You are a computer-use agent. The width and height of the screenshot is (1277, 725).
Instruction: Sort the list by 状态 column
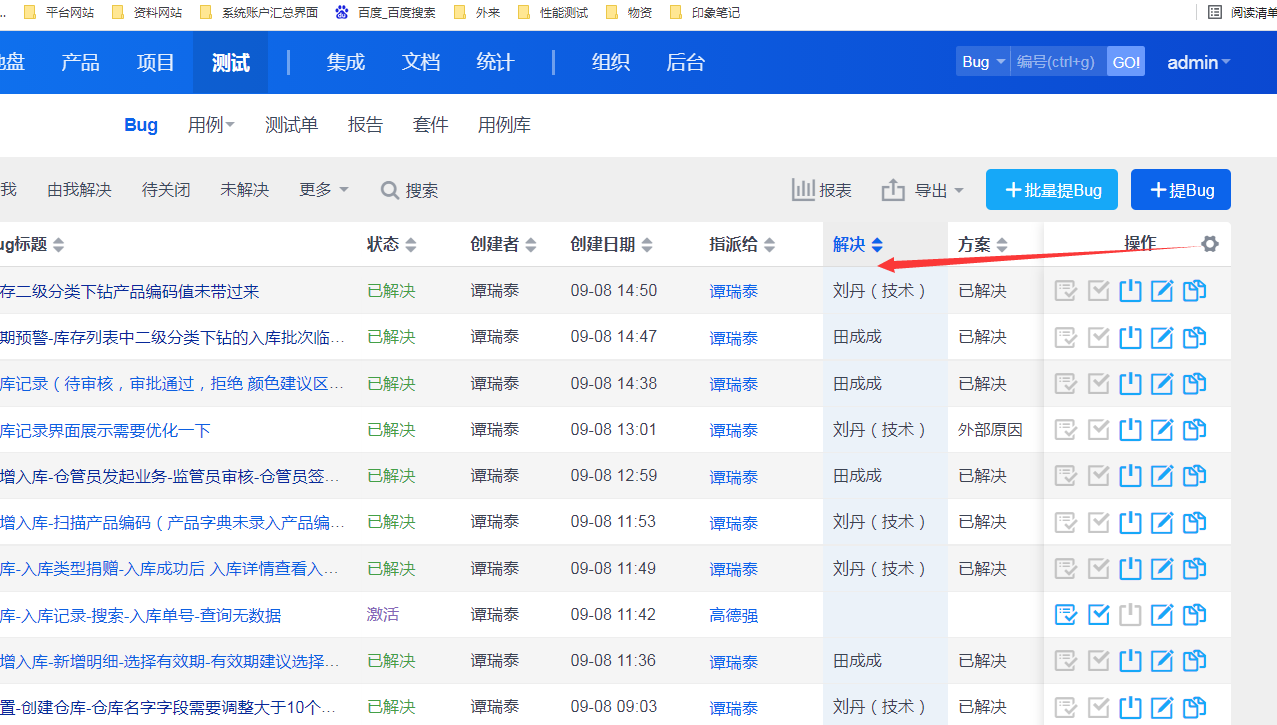tap(391, 245)
